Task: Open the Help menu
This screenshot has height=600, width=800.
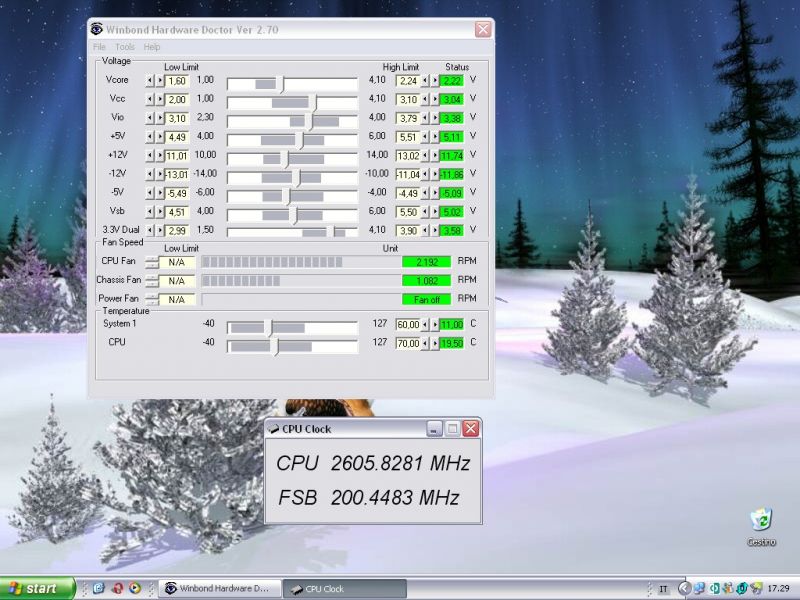Action: (x=152, y=47)
